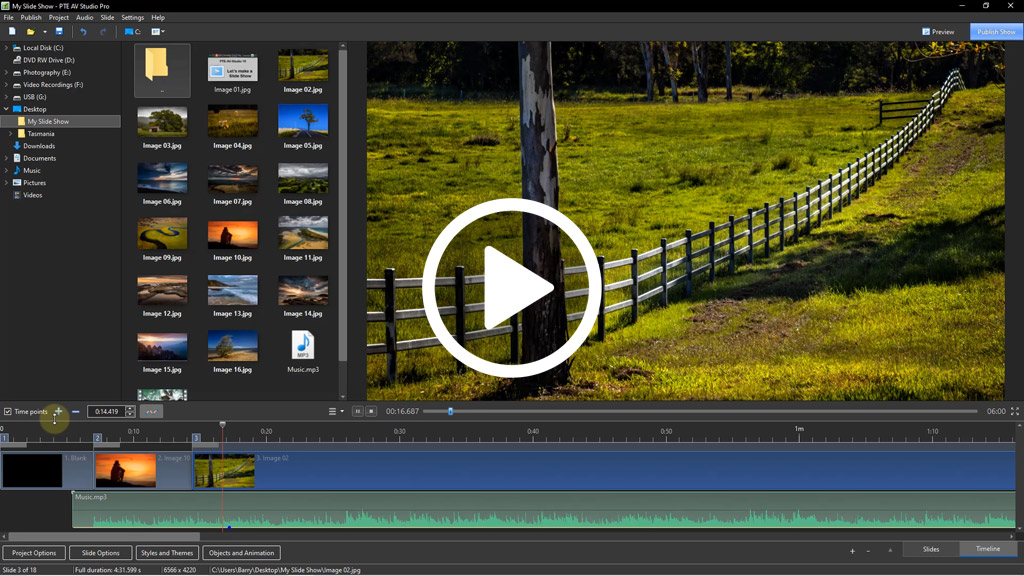Toggle the waveform button beside the time field

(151, 411)
